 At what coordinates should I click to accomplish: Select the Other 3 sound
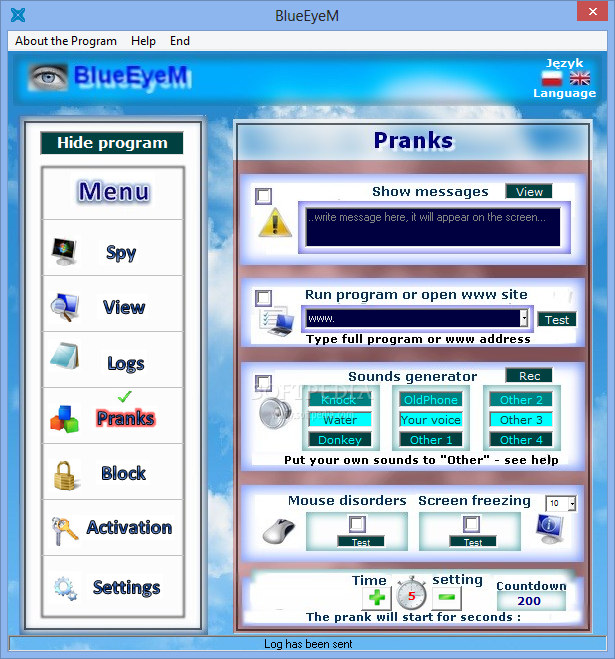[521, 419]
